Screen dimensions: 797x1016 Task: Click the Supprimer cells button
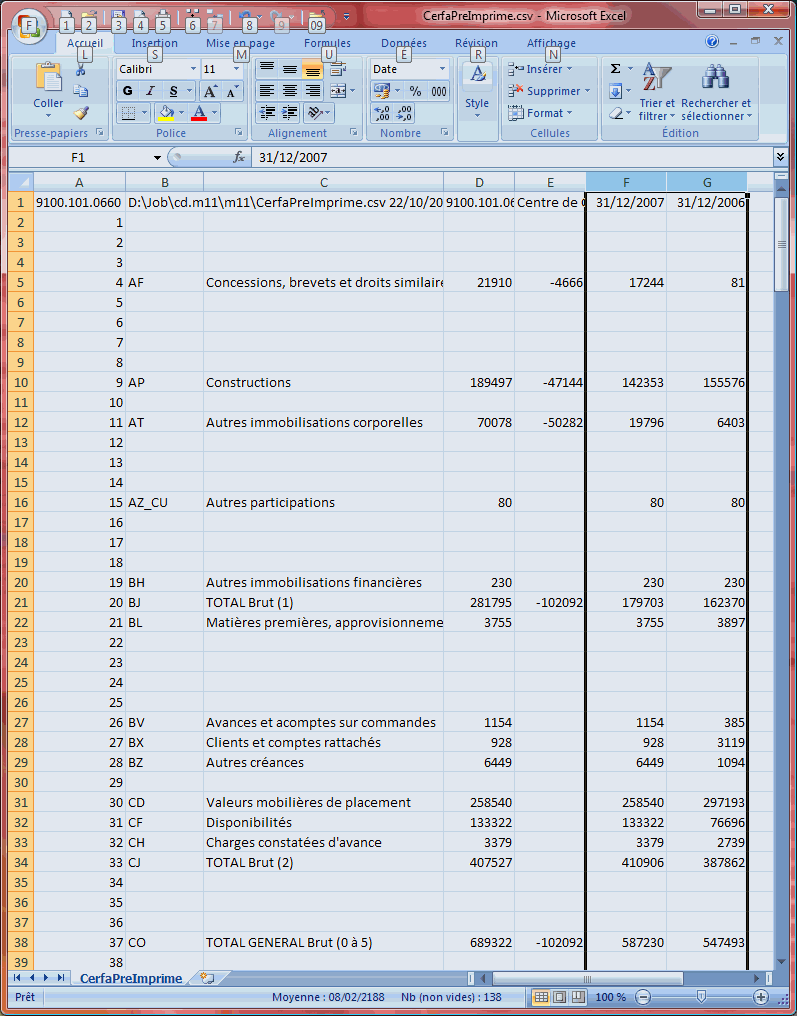[545, 91]
